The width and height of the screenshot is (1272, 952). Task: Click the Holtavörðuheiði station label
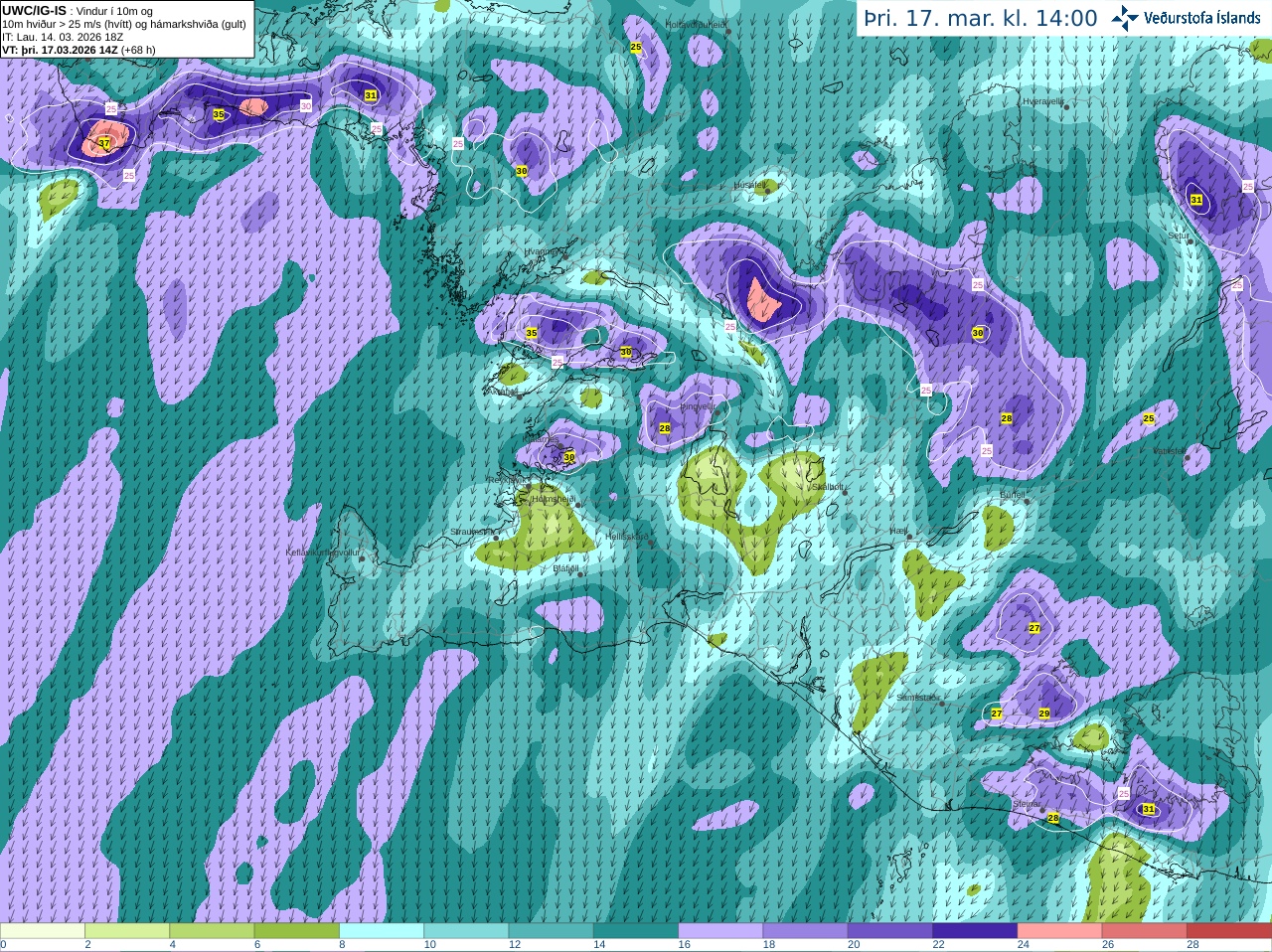[696, 24]
